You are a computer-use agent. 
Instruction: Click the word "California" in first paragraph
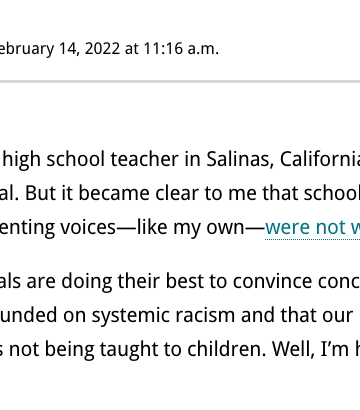[x=320, y=159]
